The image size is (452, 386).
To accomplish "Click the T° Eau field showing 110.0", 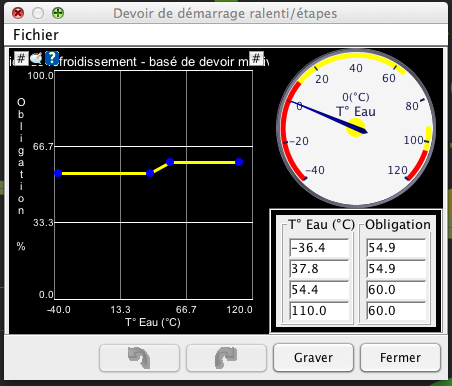I will (x=319, y=311).
